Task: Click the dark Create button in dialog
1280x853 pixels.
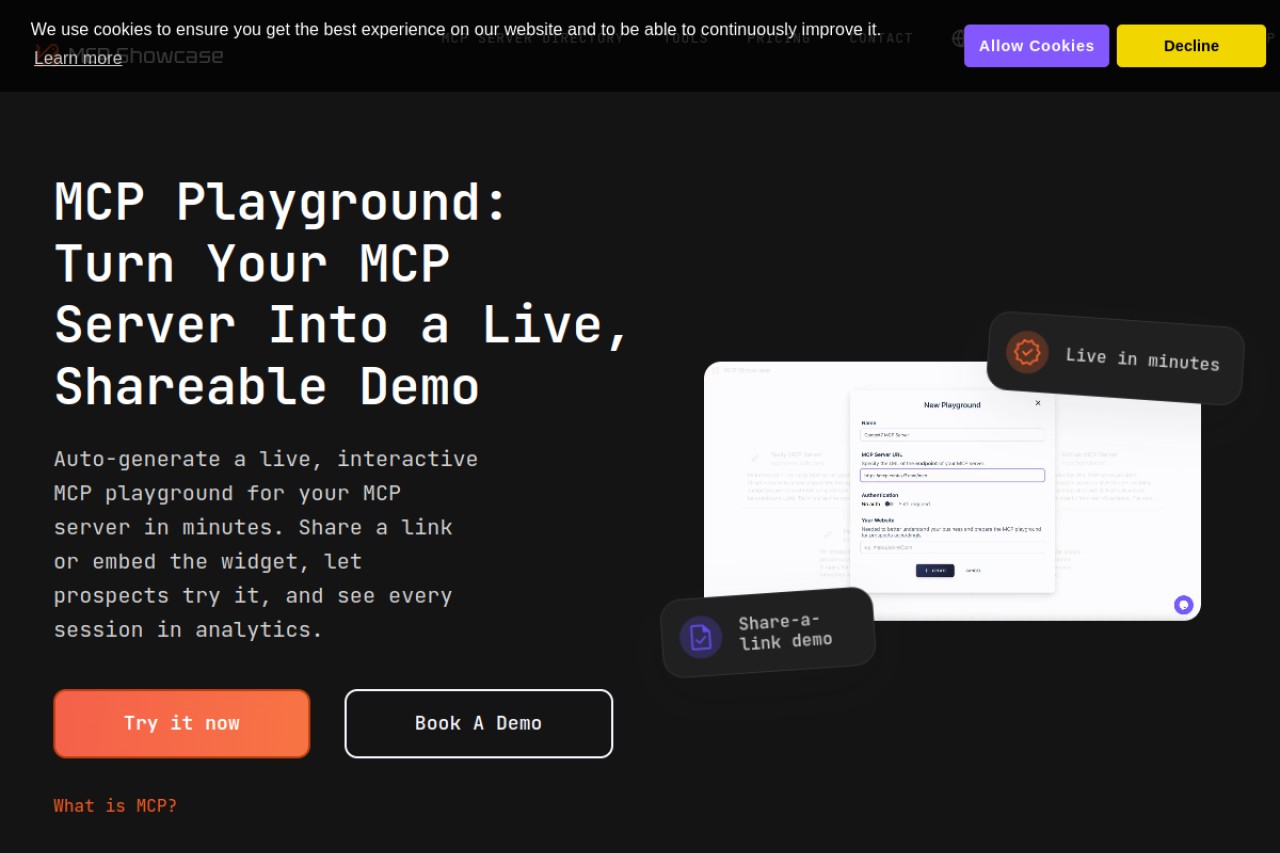Action: pos(935,571)
